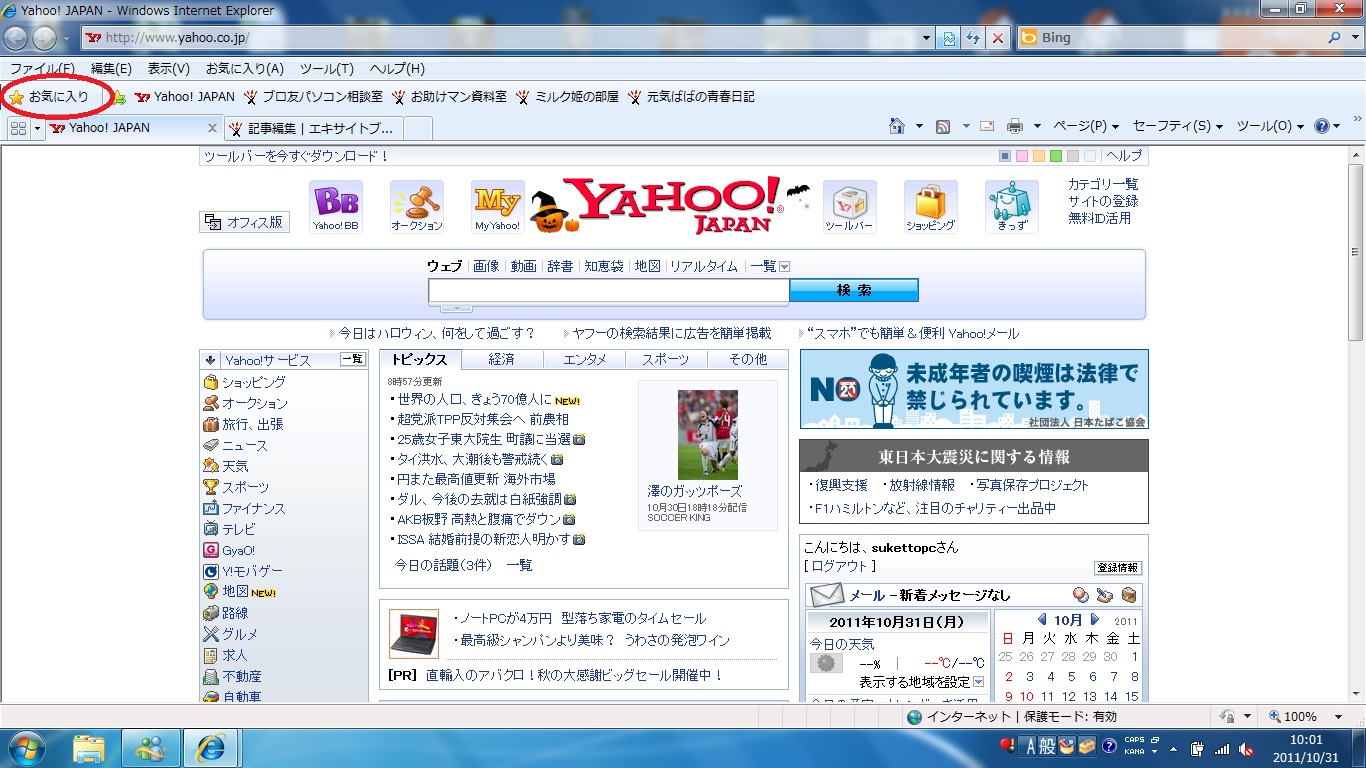
Task: Open the zoom level 100% dropdown
Action: point(1337,716)
